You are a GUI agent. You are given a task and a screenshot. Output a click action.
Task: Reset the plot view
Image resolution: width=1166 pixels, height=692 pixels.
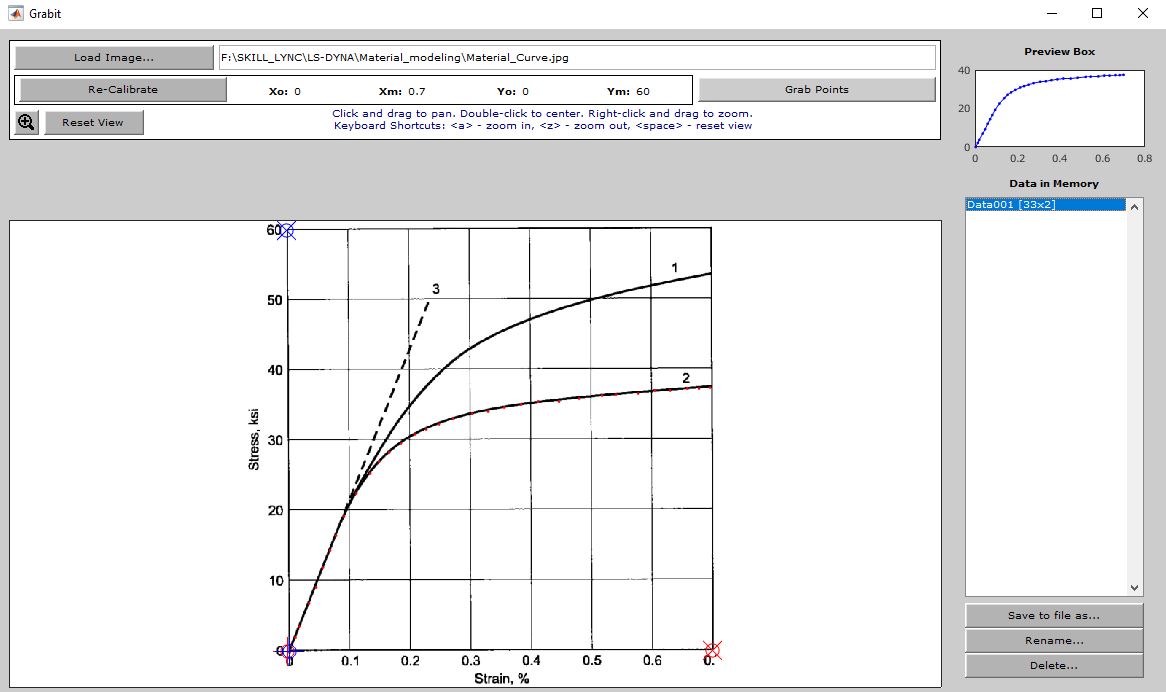tap(93, 122)
